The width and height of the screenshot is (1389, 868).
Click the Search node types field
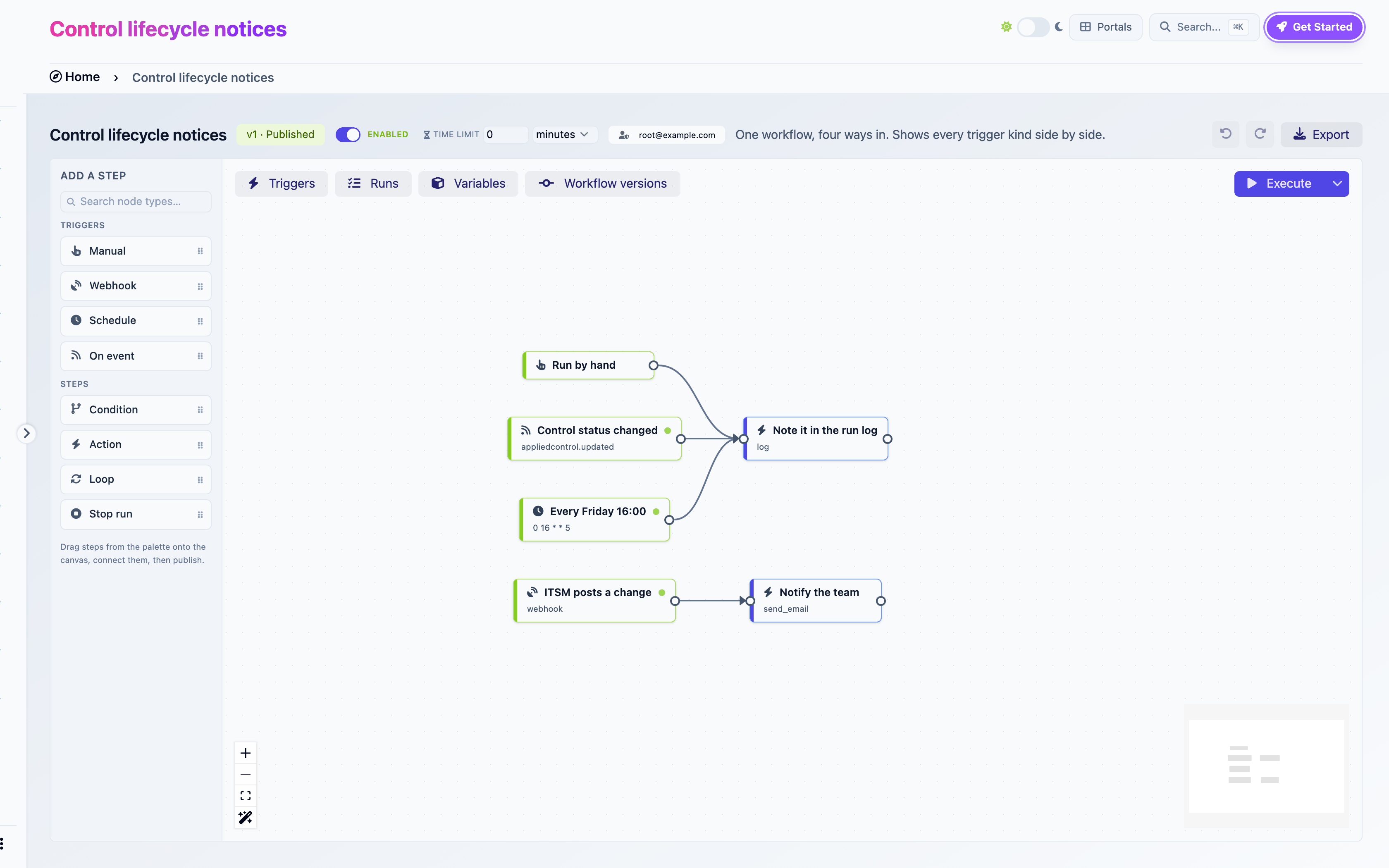pos(136,202)
